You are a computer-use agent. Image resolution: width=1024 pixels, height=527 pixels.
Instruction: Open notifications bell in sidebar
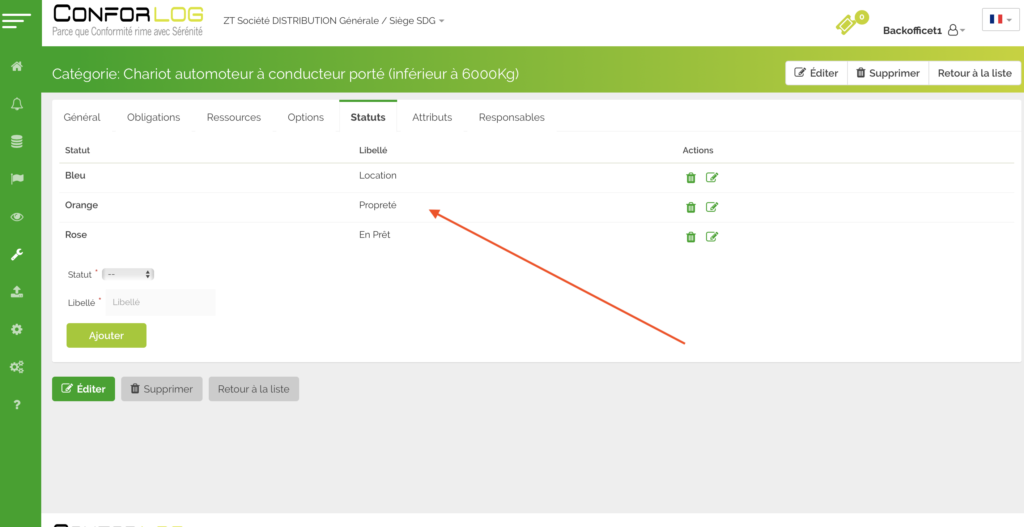coord(17,104)
